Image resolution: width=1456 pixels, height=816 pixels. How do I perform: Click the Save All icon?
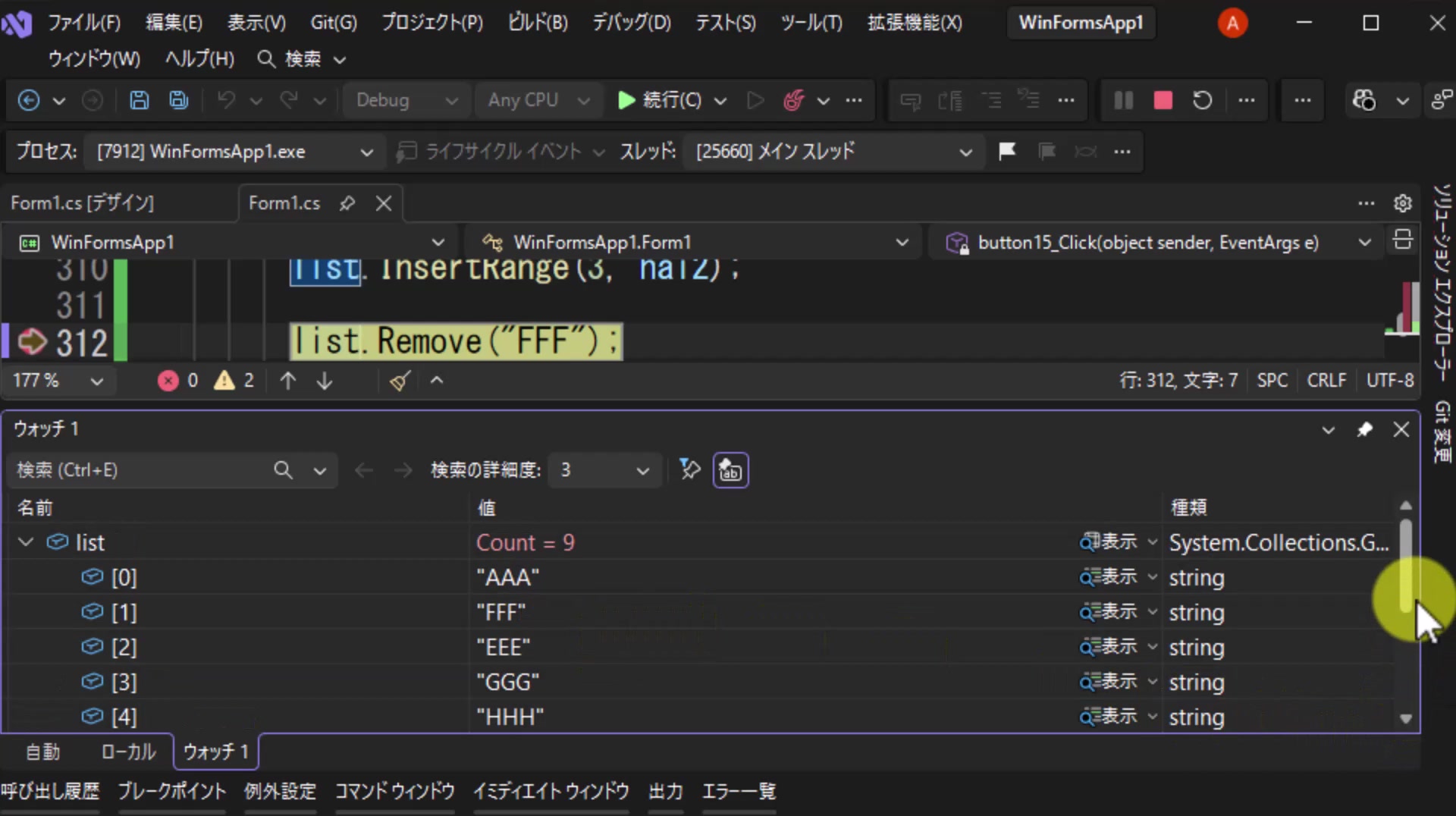tap(179, 100)
